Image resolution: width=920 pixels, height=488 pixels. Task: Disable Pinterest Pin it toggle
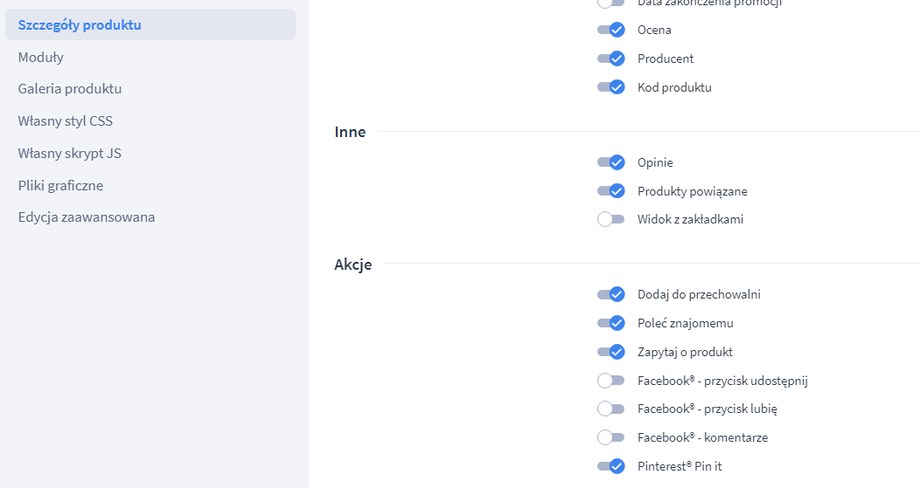click(611, 466)
